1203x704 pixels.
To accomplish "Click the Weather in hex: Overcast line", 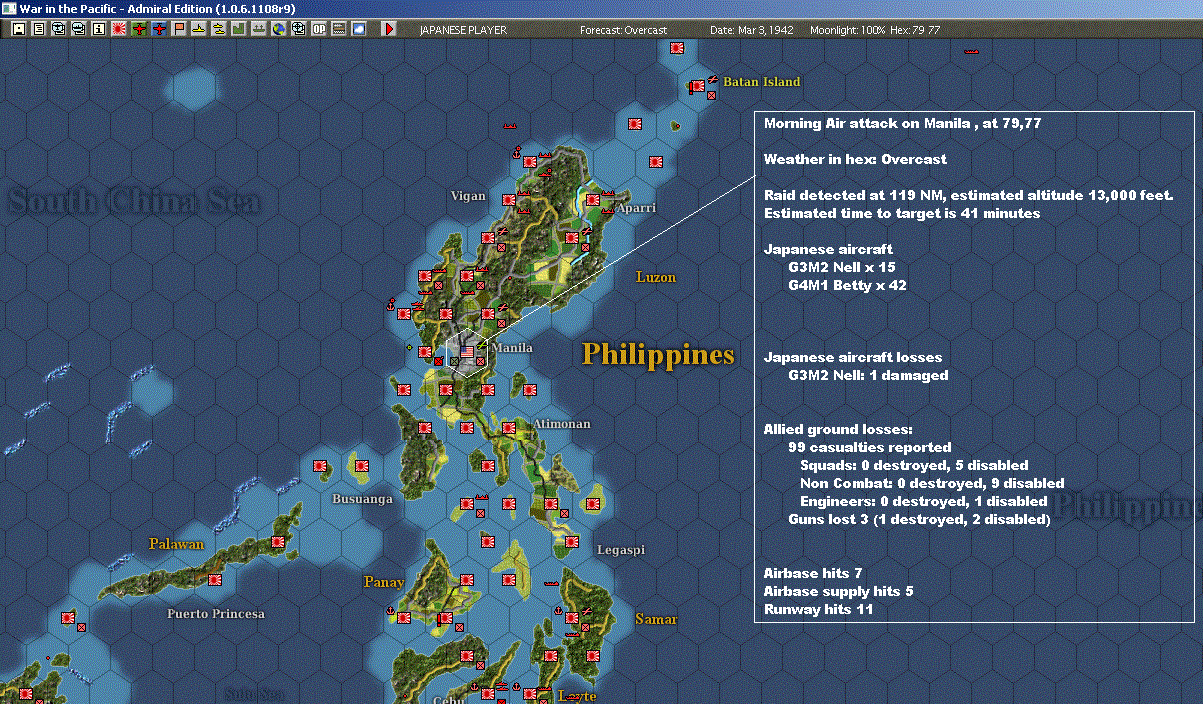I will 855,160.
